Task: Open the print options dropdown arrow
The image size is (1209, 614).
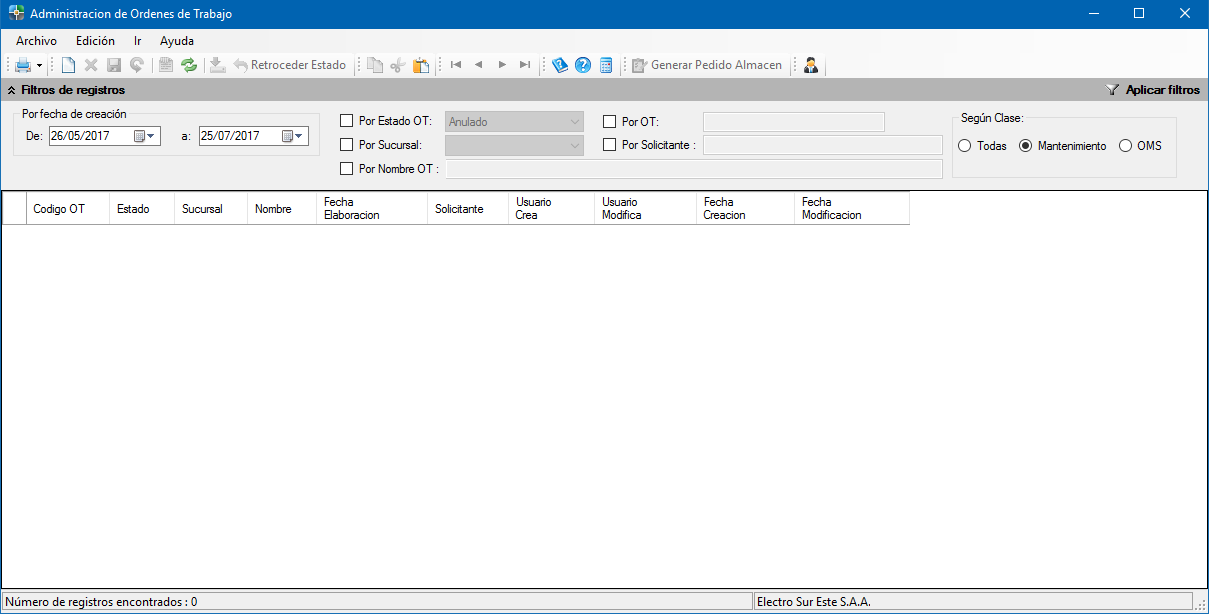Action: click(39, 65)
